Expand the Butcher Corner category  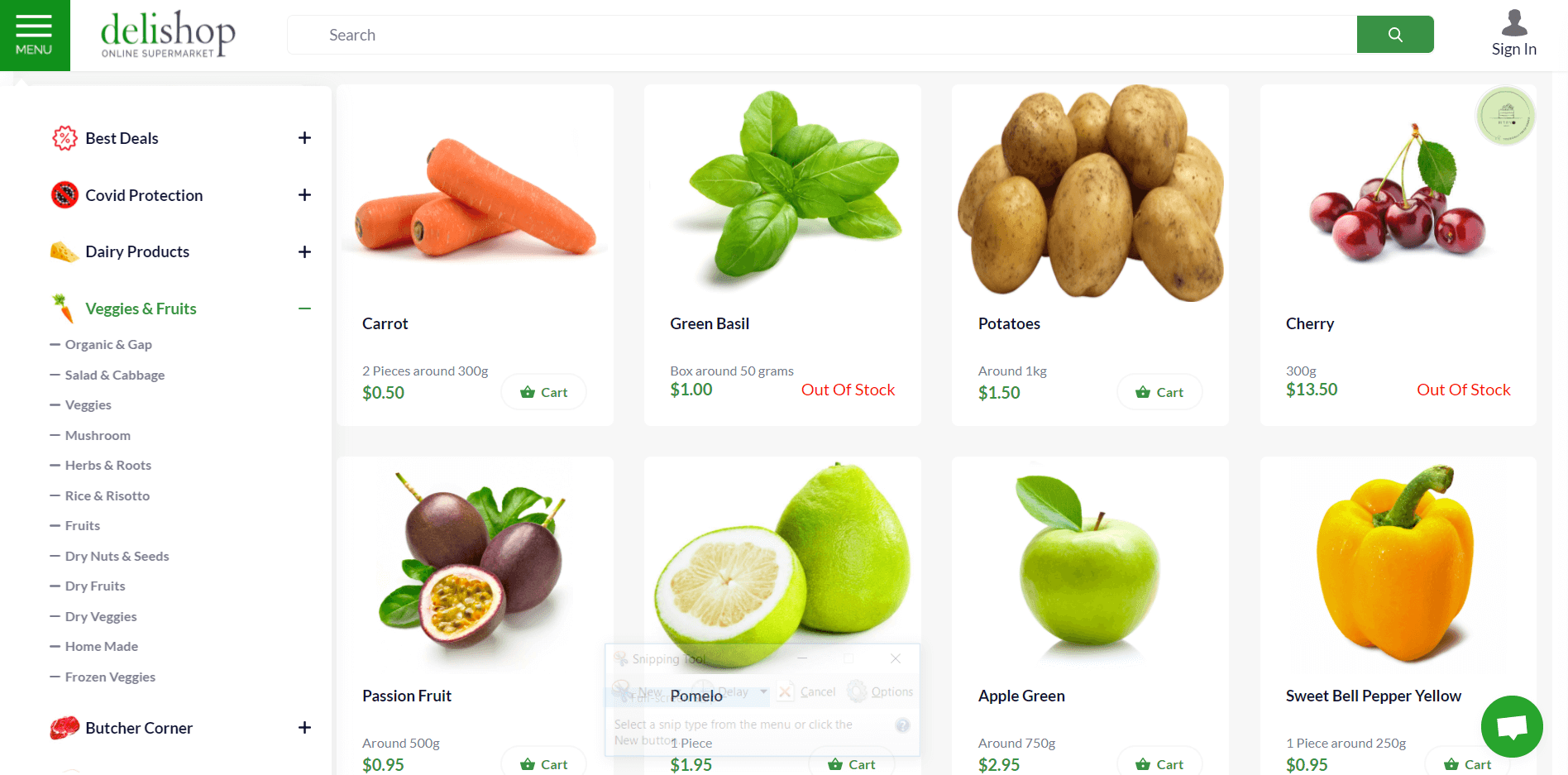(x=304, y=728)
